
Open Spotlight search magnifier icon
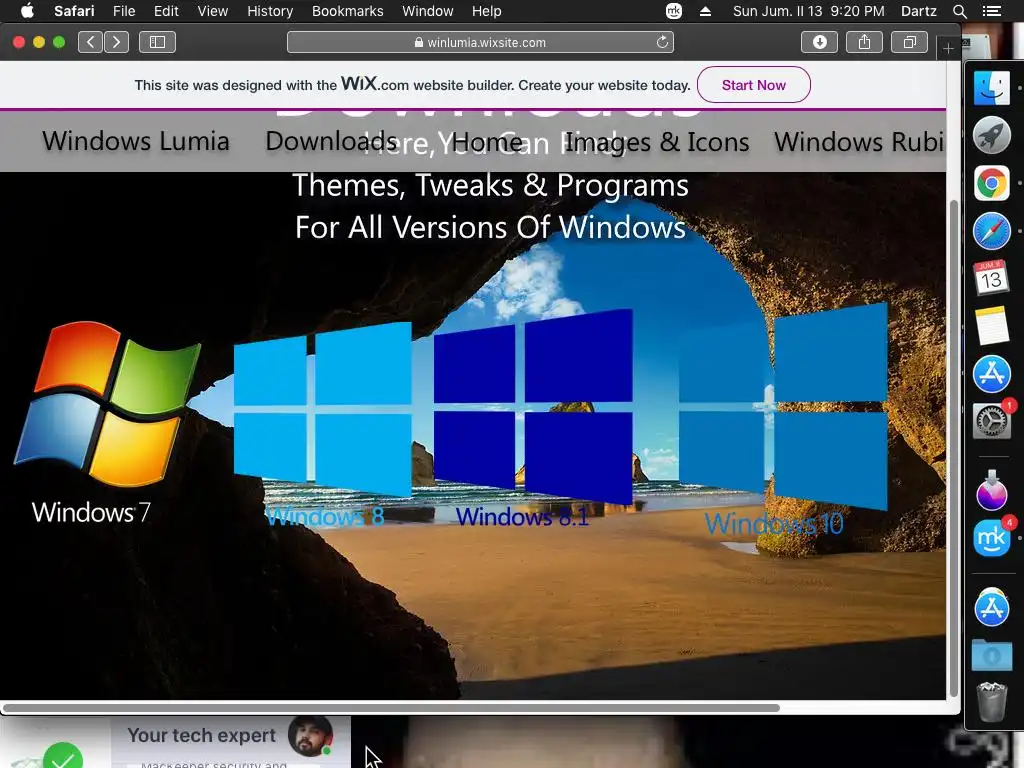[959, 11]
